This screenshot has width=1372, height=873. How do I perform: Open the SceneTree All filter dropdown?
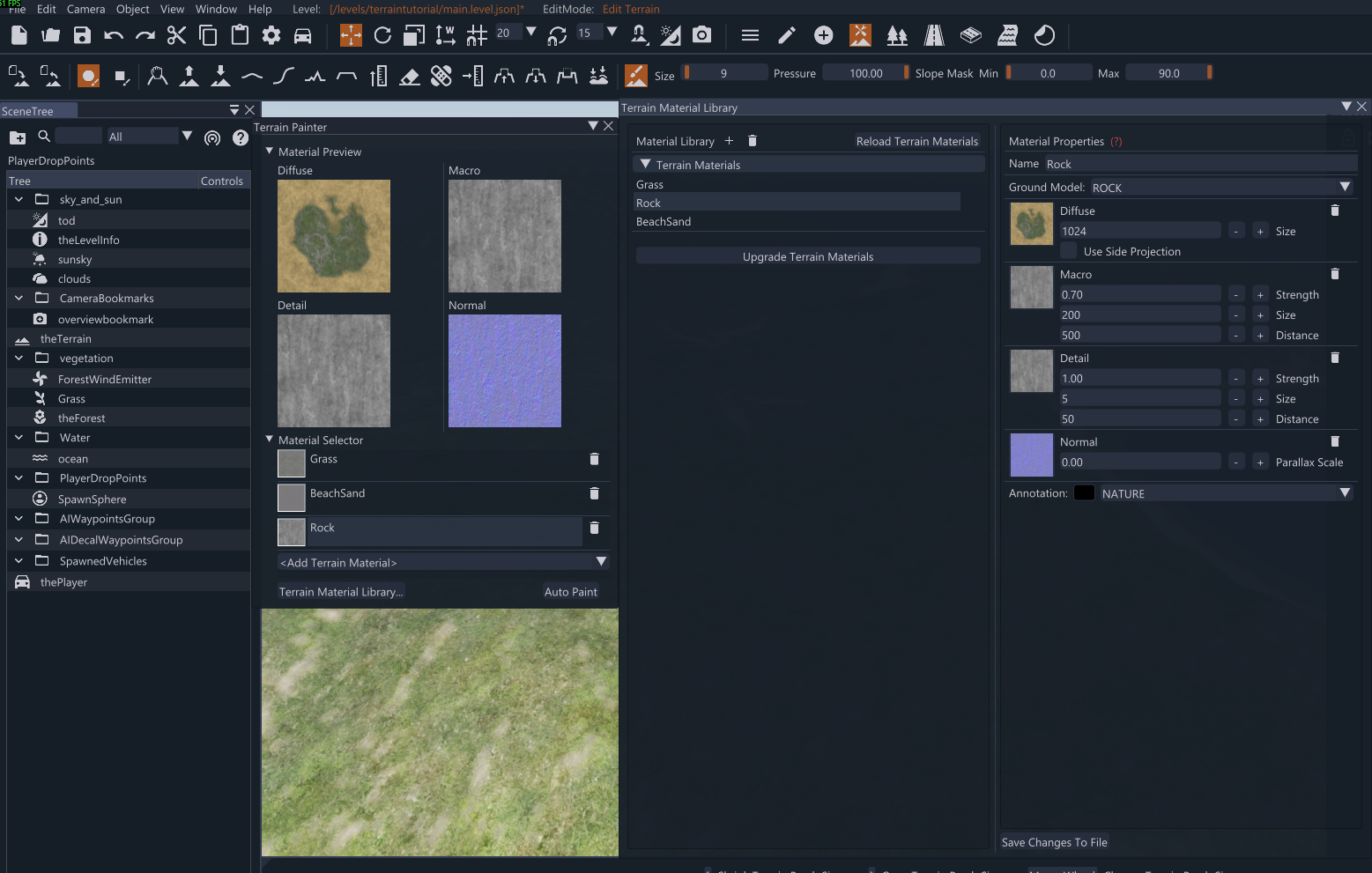click(x=150, y=137)
